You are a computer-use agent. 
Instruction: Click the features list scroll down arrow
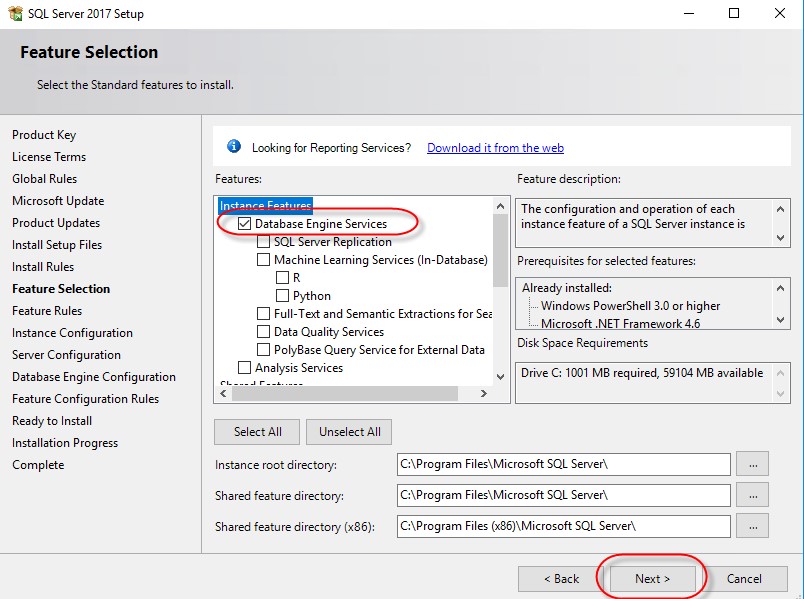(500, 377)
